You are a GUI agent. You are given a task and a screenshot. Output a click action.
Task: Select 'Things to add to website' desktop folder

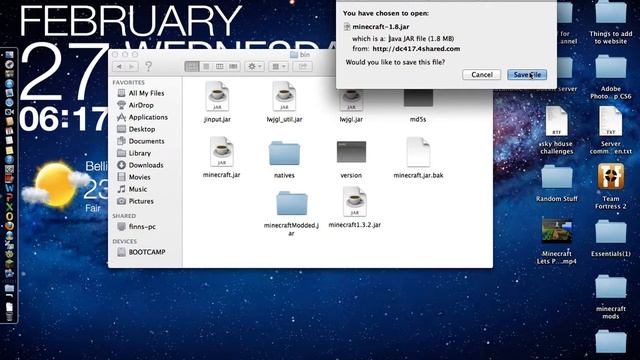(x=611, y=12)
